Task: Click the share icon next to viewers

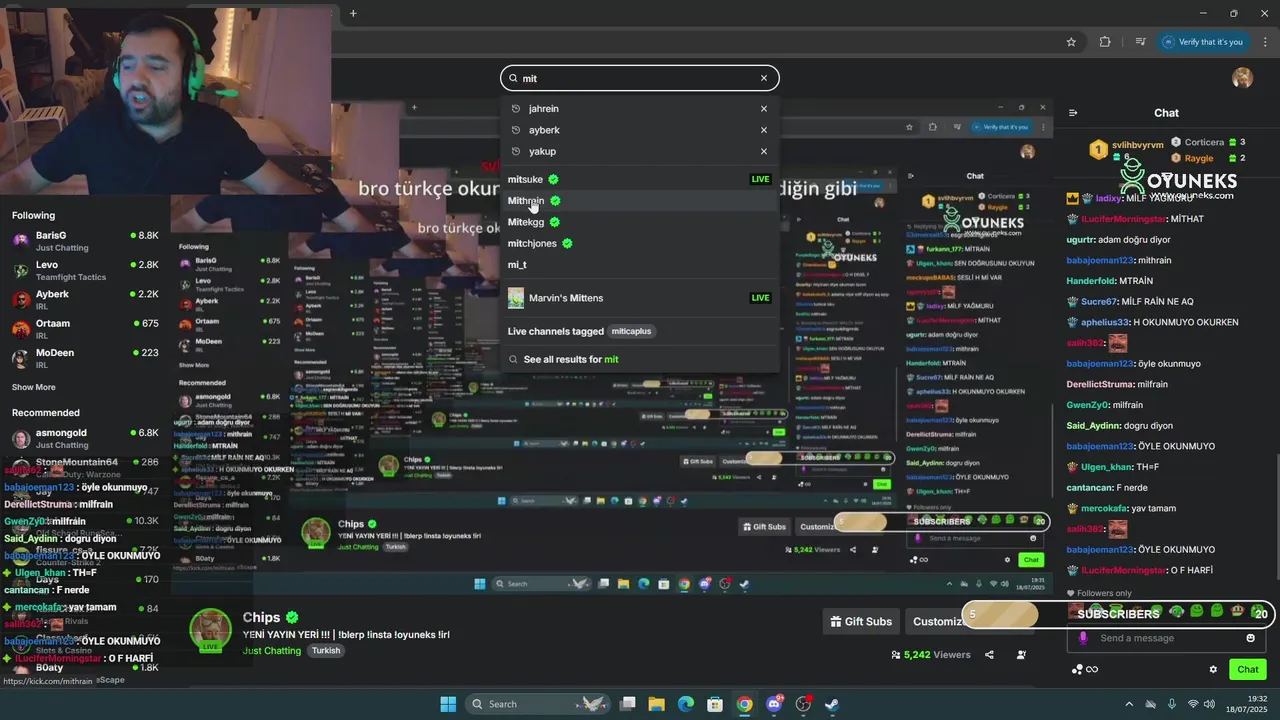Action: 989,655
